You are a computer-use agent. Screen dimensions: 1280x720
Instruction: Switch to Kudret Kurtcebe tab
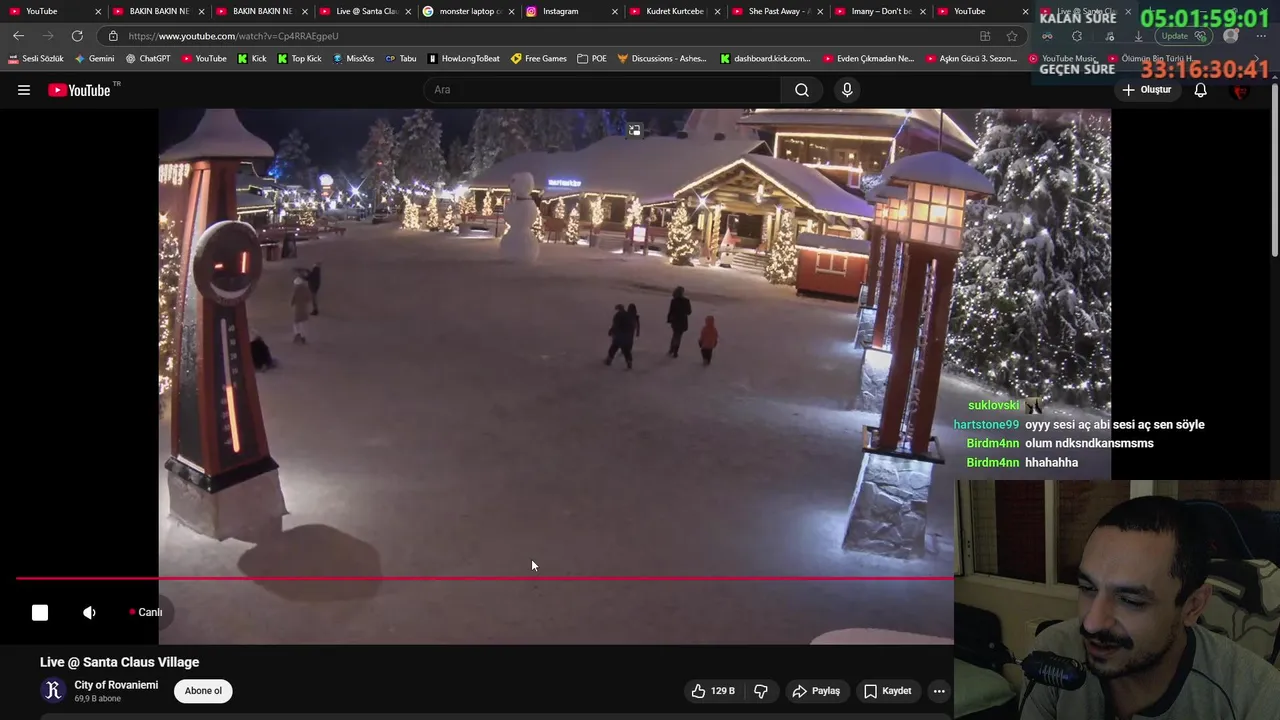(674, 11)
